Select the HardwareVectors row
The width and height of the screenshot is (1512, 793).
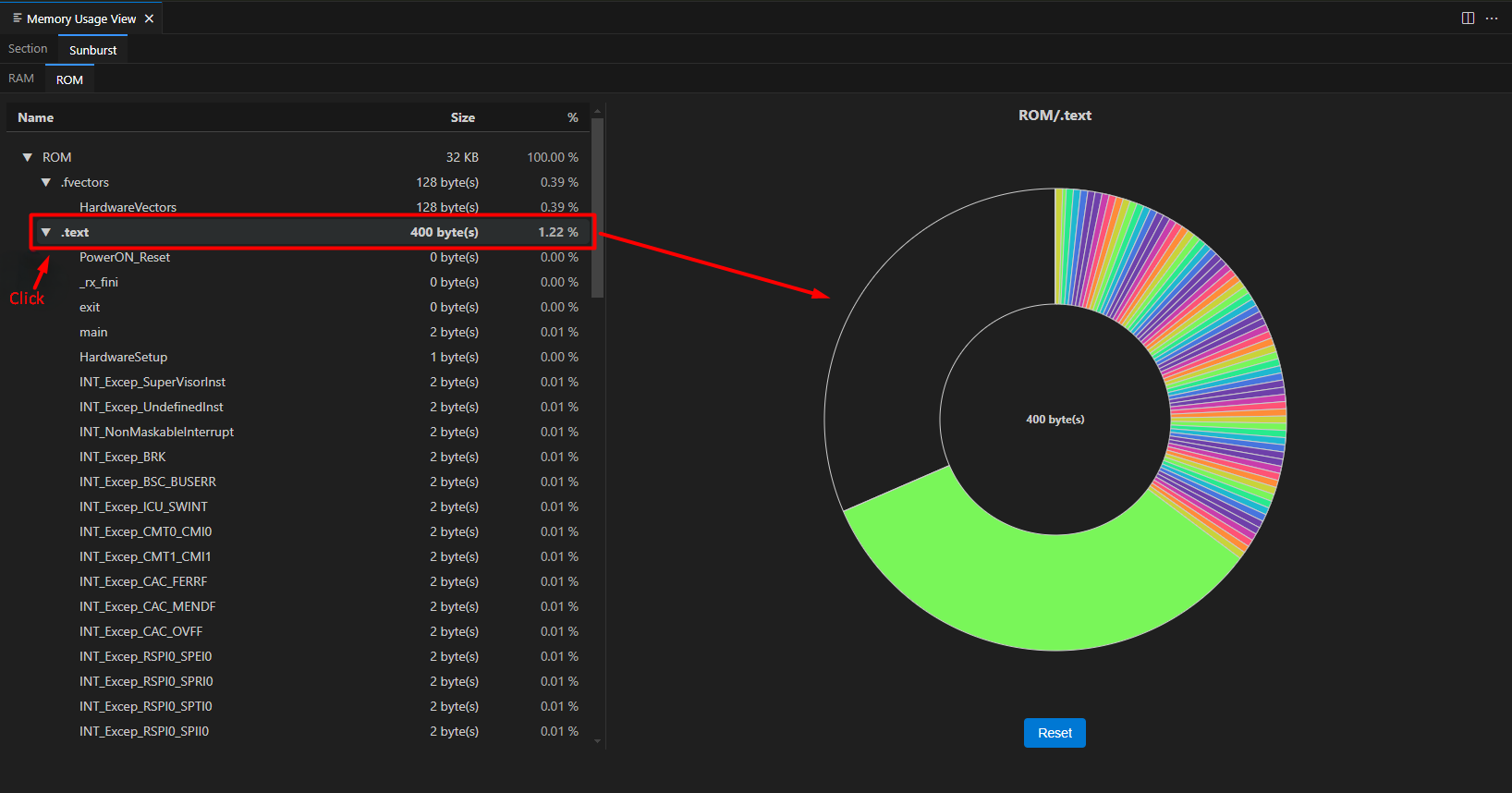coord(128,208)
